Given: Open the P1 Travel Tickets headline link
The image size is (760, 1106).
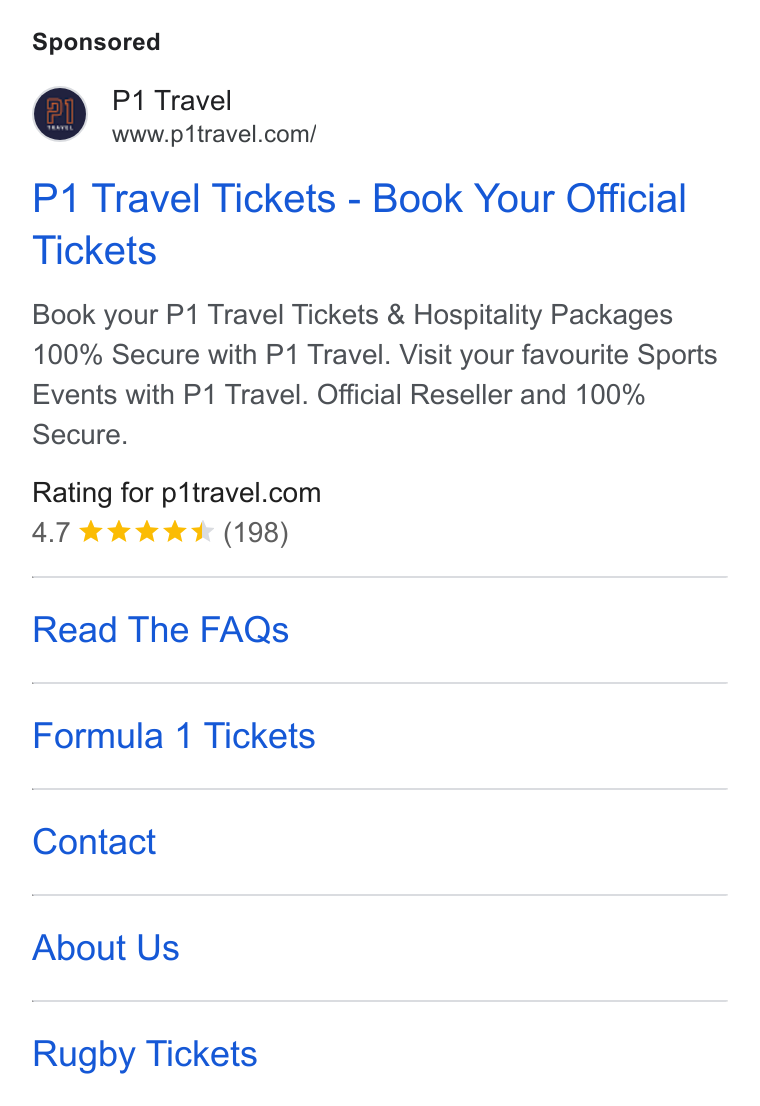Looking at the screenshot, I should pos(359,224).
